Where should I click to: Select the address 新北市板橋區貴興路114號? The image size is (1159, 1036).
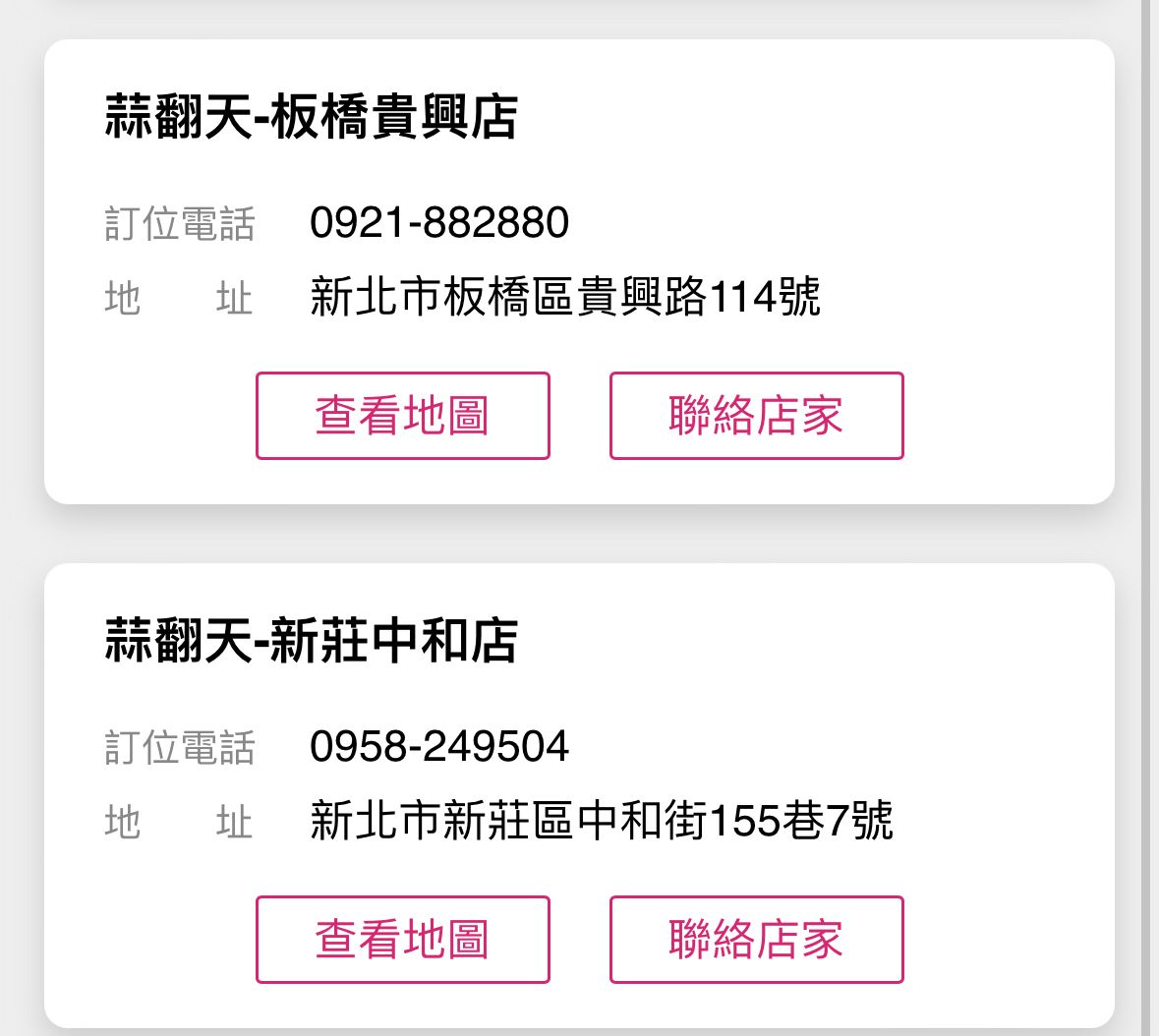[564, 297]
